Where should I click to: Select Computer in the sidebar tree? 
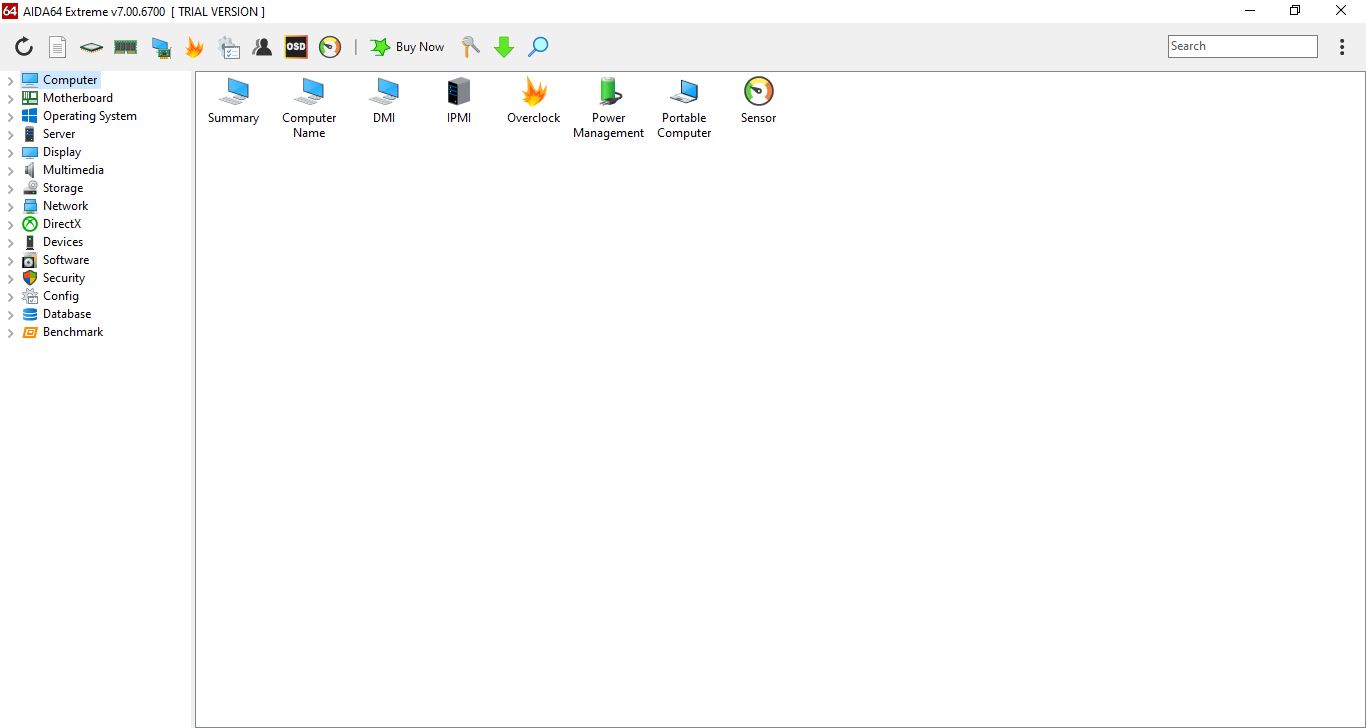(x=60, y=80)
